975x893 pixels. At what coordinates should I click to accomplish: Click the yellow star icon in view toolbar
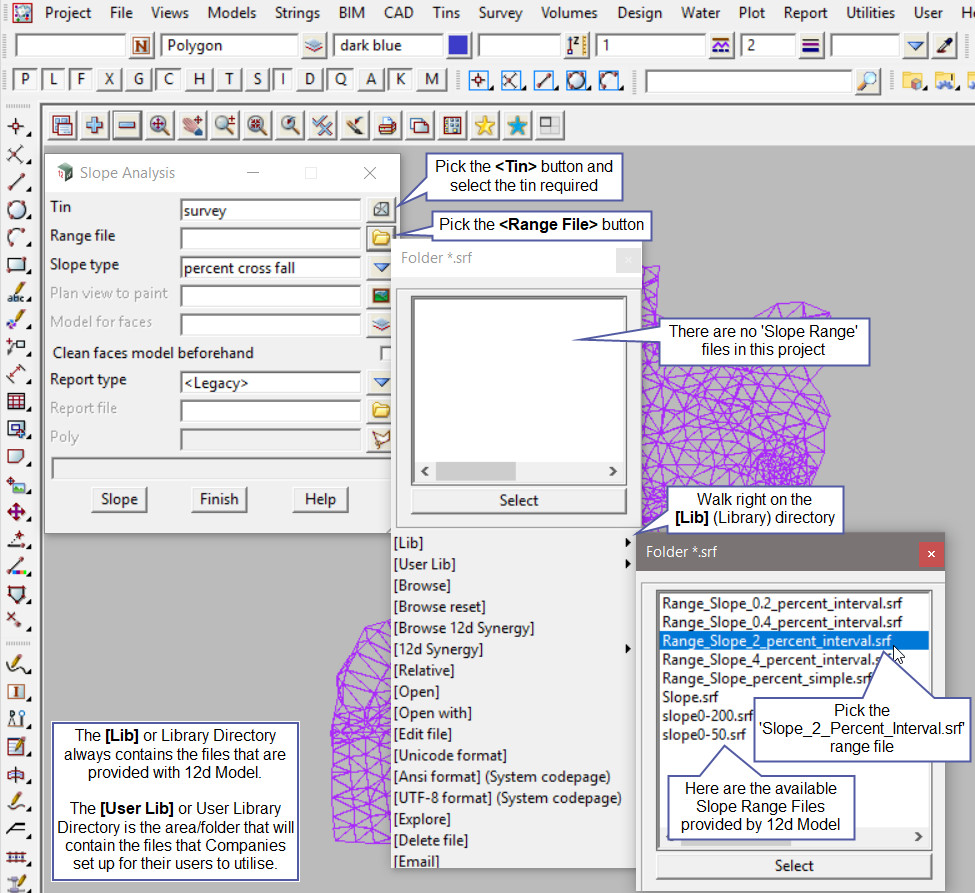[x=484, y=125]
